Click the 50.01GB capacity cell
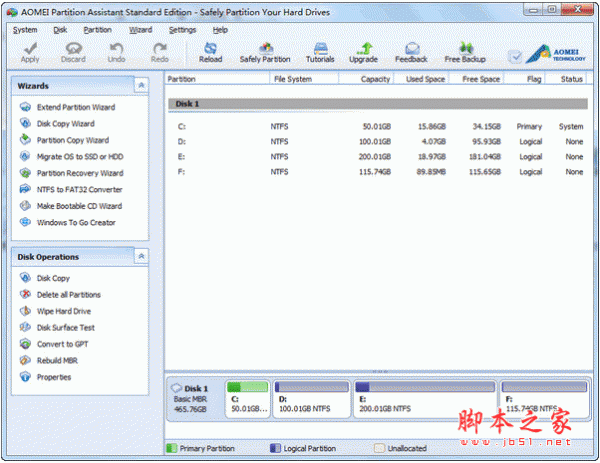 click(x=377, y=127)
